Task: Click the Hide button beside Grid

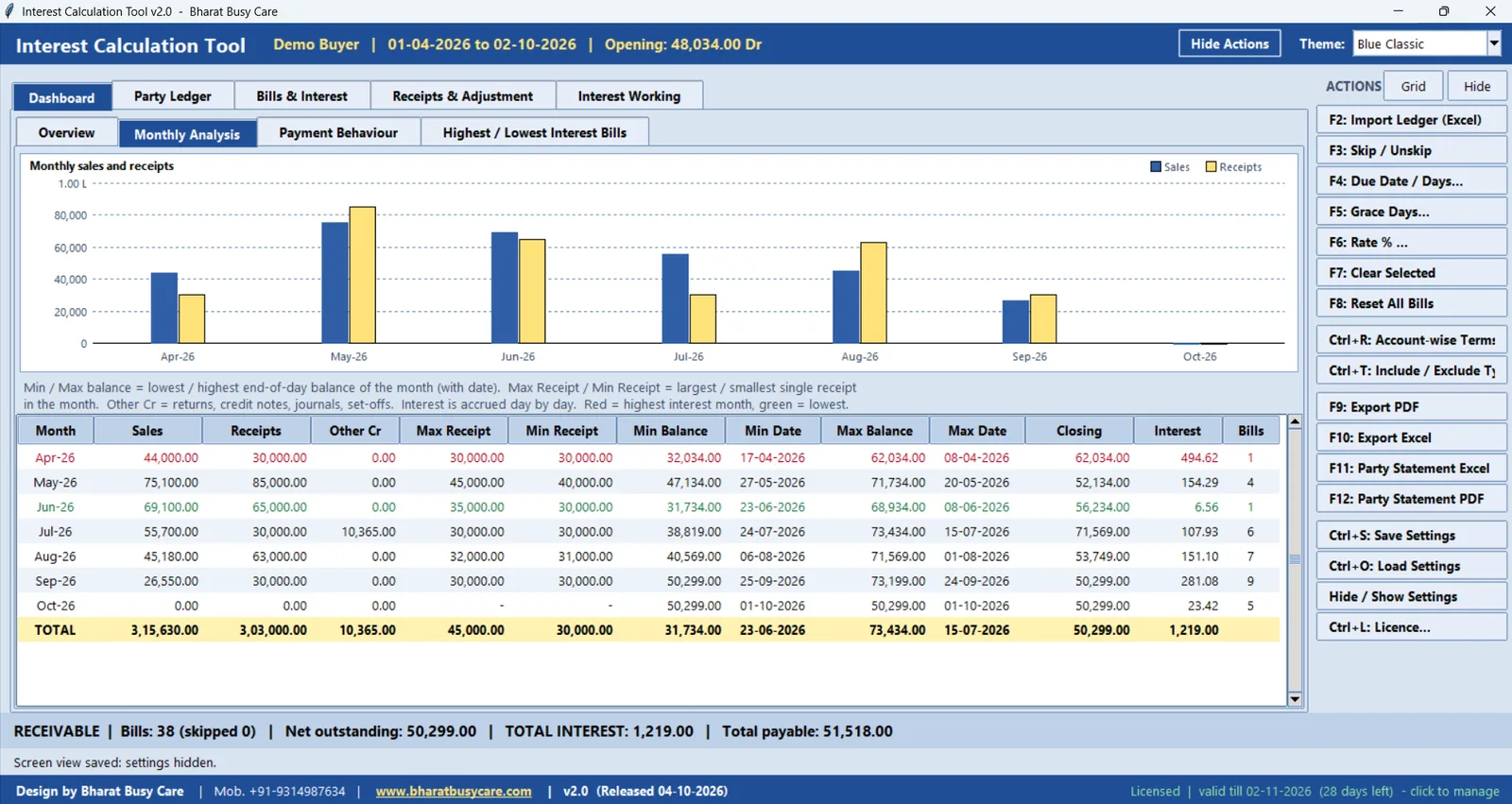Action: pos(1477,86)
